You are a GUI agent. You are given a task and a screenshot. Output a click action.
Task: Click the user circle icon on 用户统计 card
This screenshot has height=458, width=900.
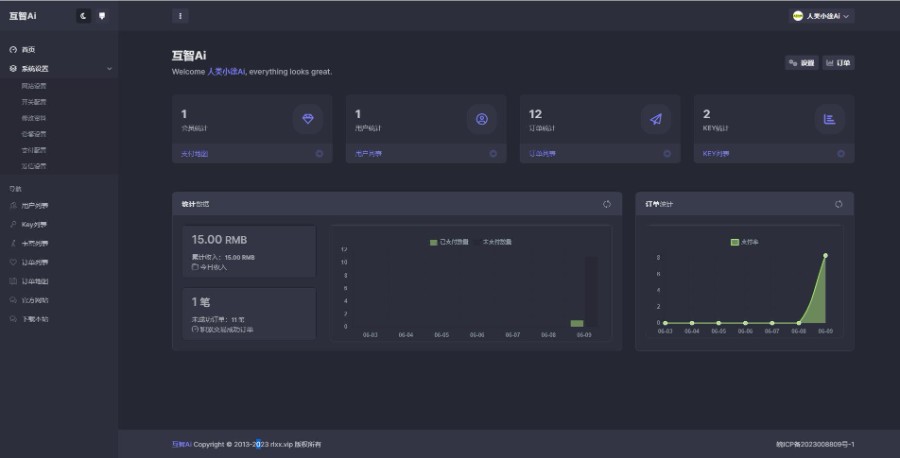point(482,119)
